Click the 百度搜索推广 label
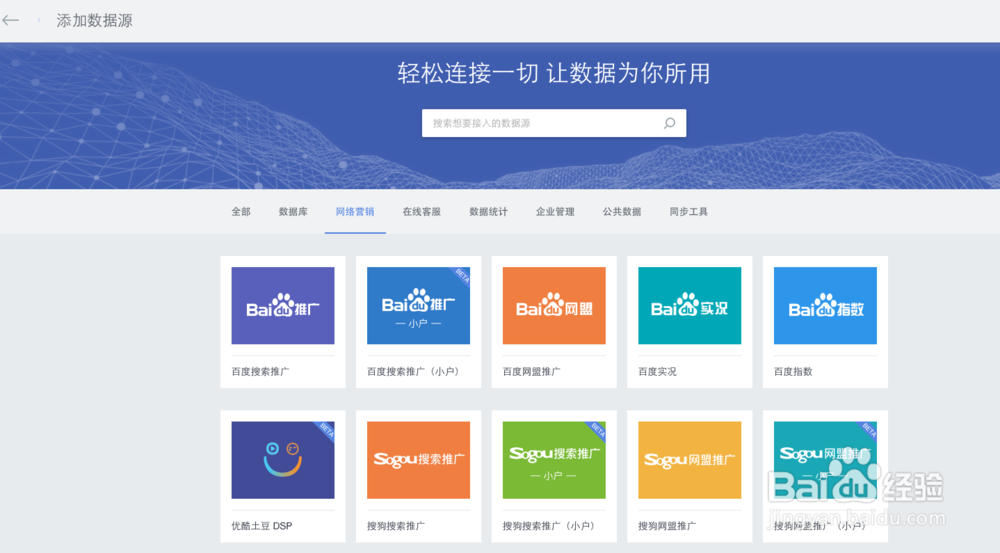This screenshot has height=553, width=1000. click(260, 371)
